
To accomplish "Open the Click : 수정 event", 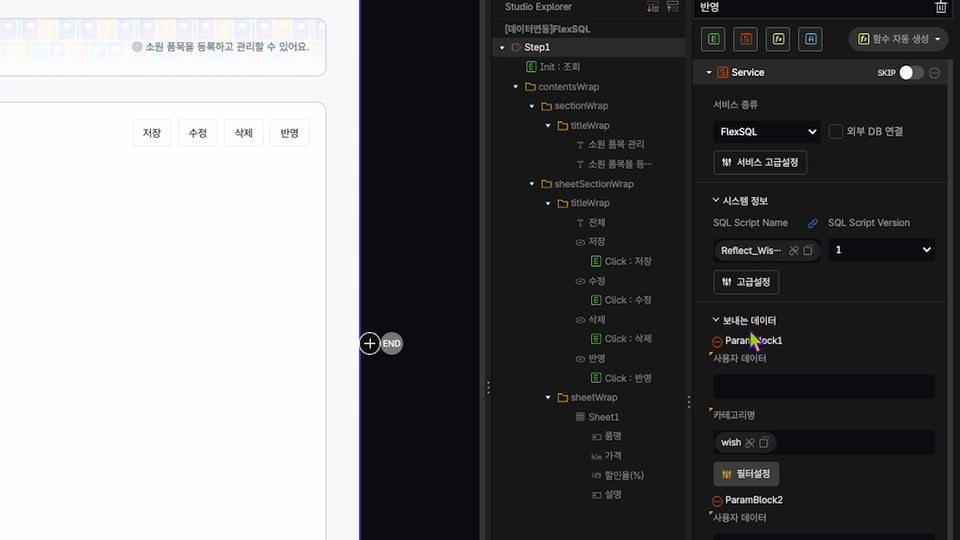I will tap(621, 300).
